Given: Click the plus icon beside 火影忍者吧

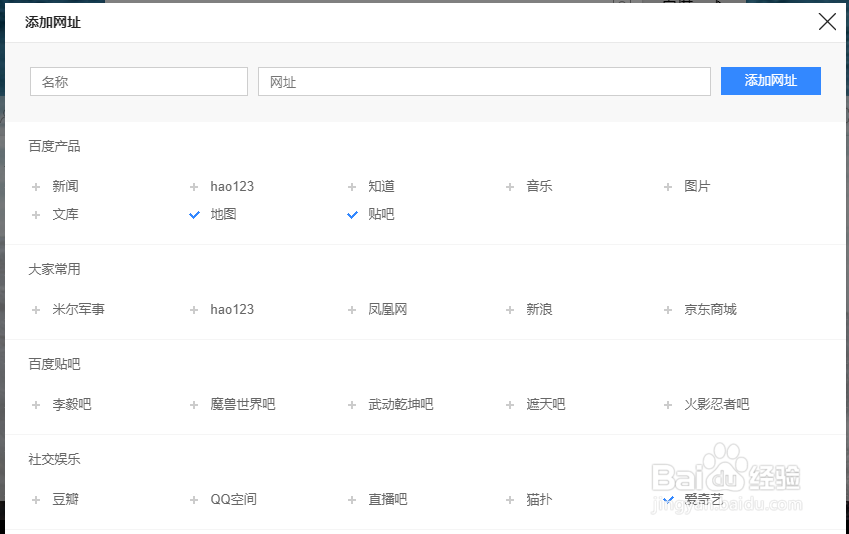Looking at the screenshot, I should tap(668, 405).
